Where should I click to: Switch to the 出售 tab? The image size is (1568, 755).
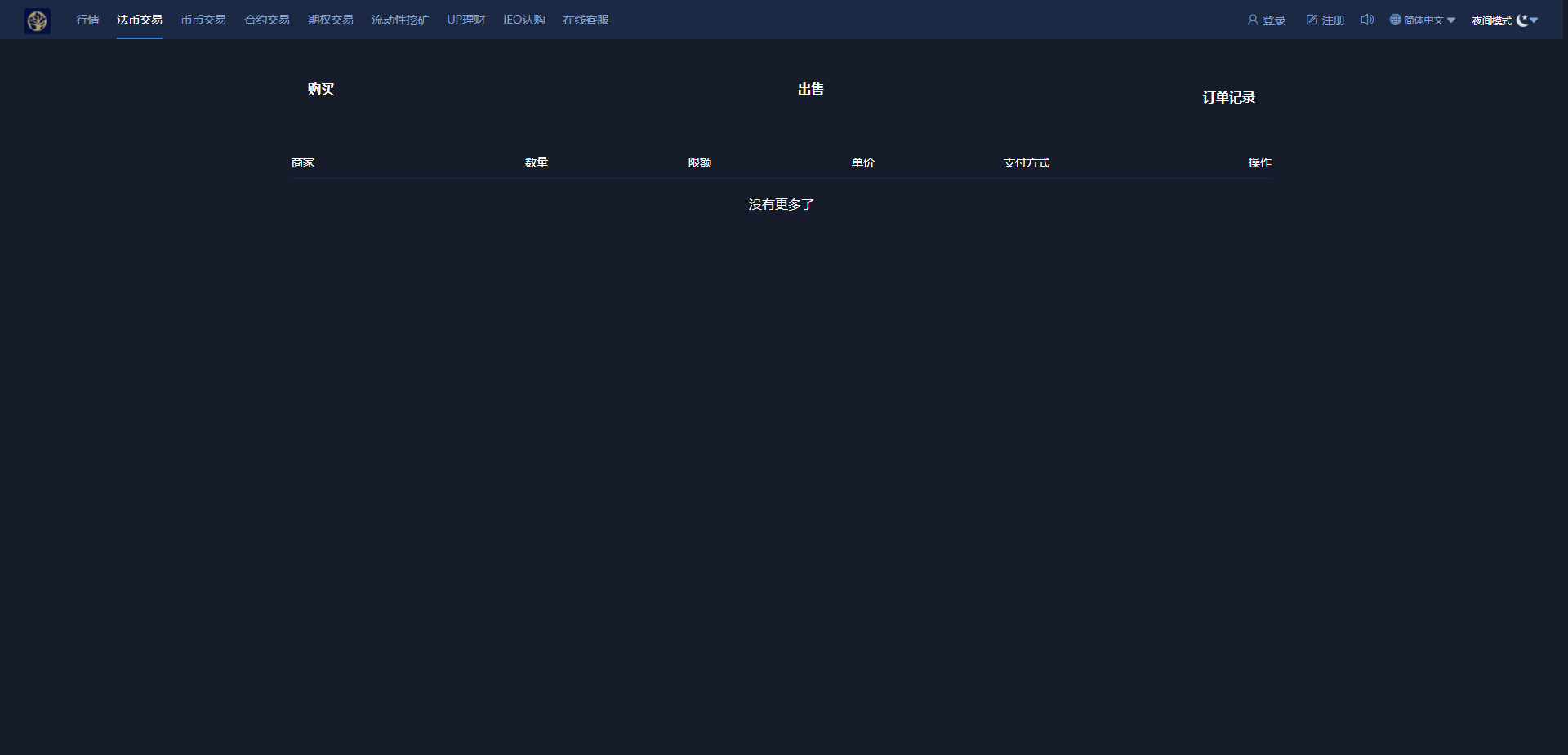(x=811, y=90)
